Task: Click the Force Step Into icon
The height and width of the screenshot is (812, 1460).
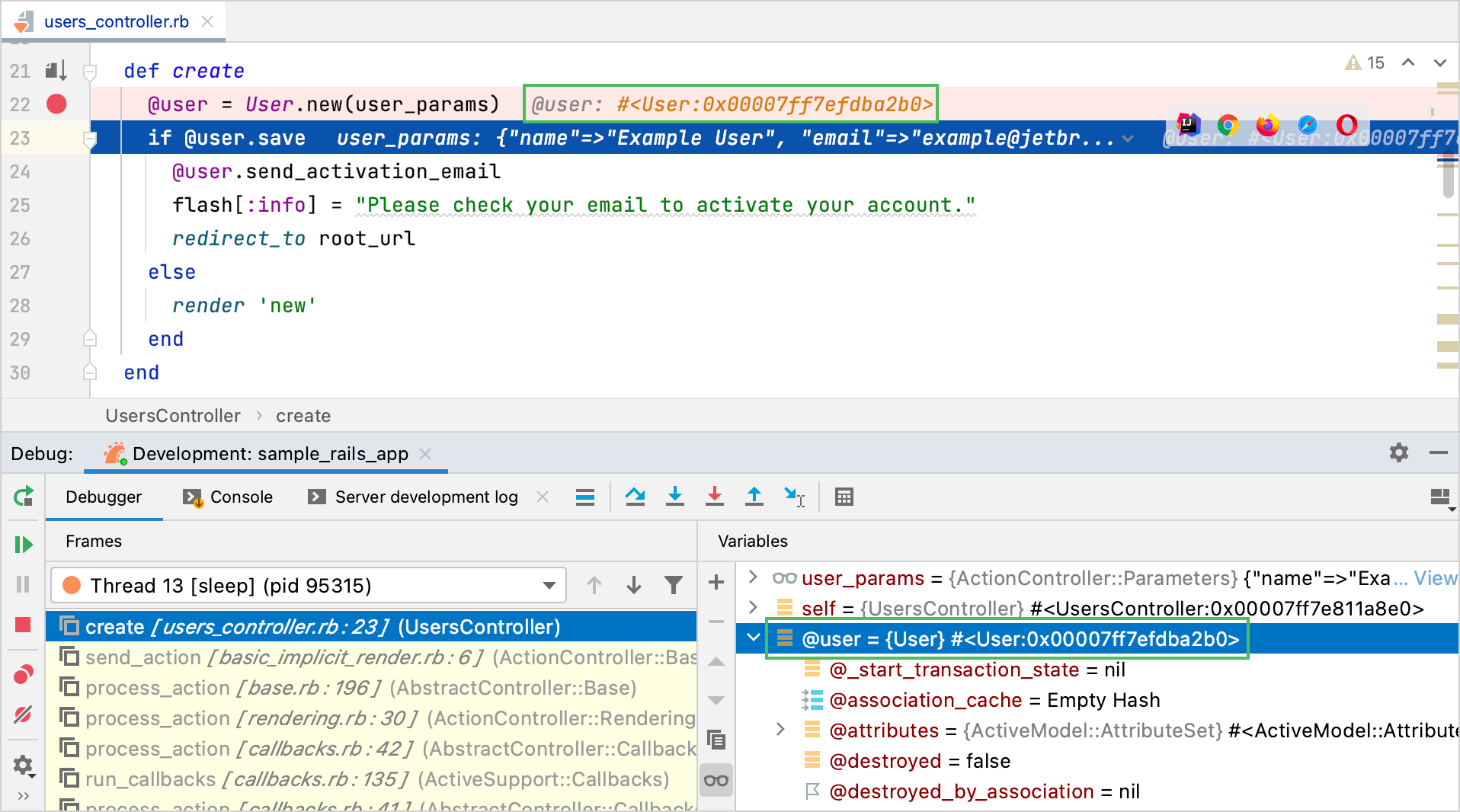Action: point(714,497)
